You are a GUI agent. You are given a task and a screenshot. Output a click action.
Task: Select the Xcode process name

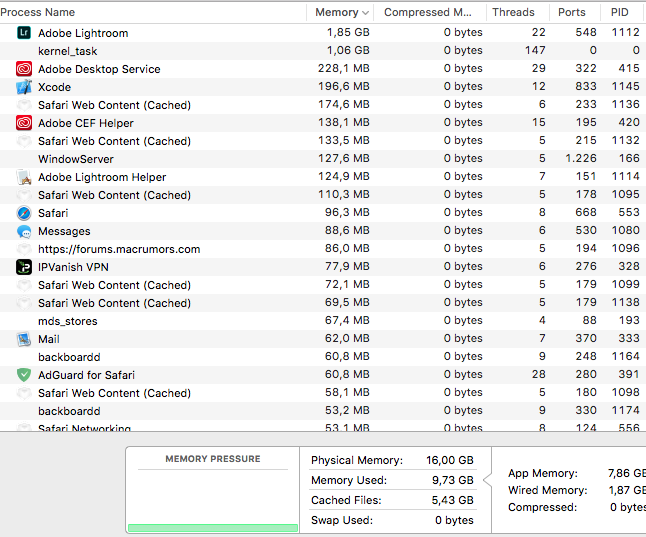[x=54, y=87]
